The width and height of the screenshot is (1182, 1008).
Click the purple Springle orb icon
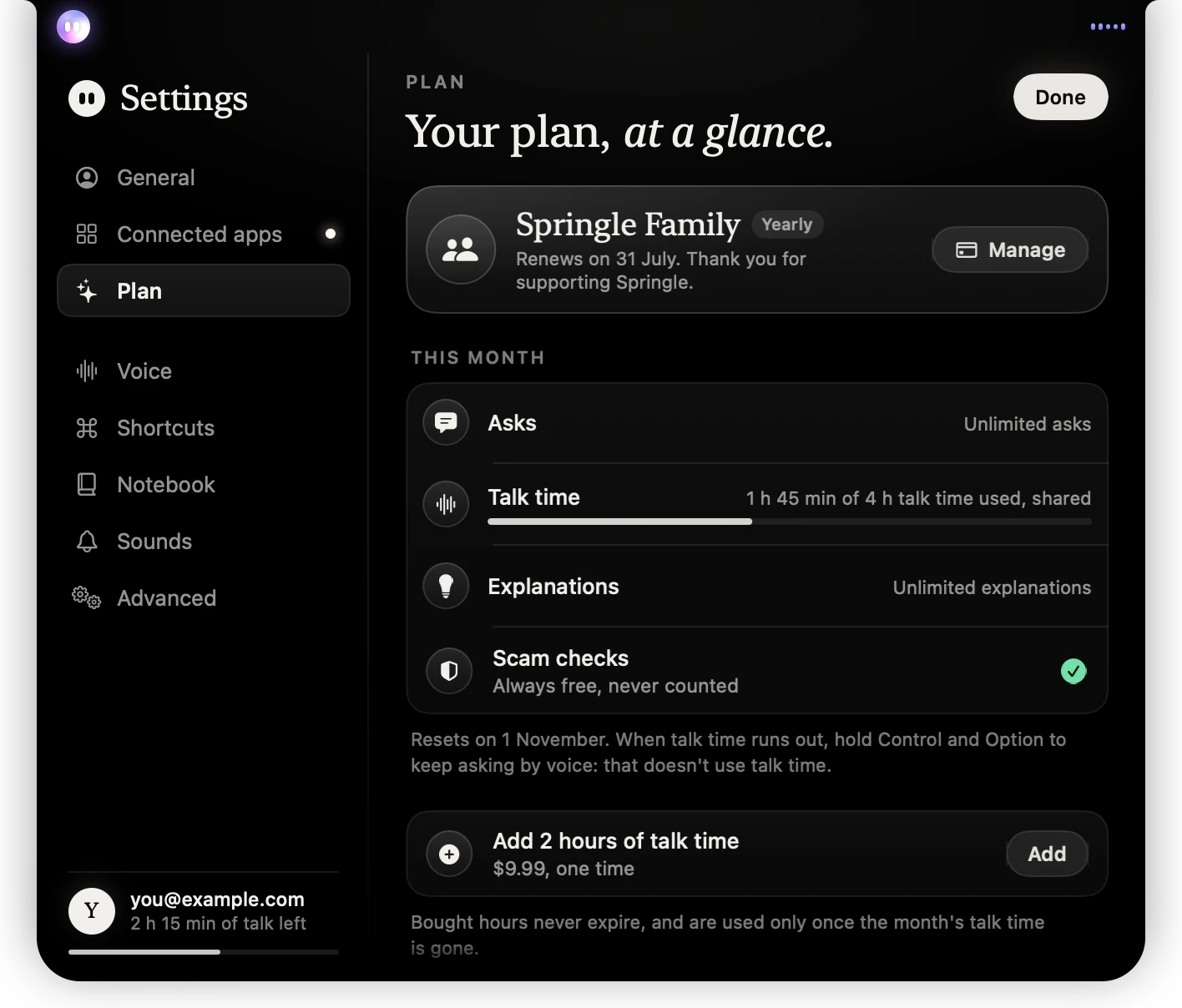click(73, 27)
